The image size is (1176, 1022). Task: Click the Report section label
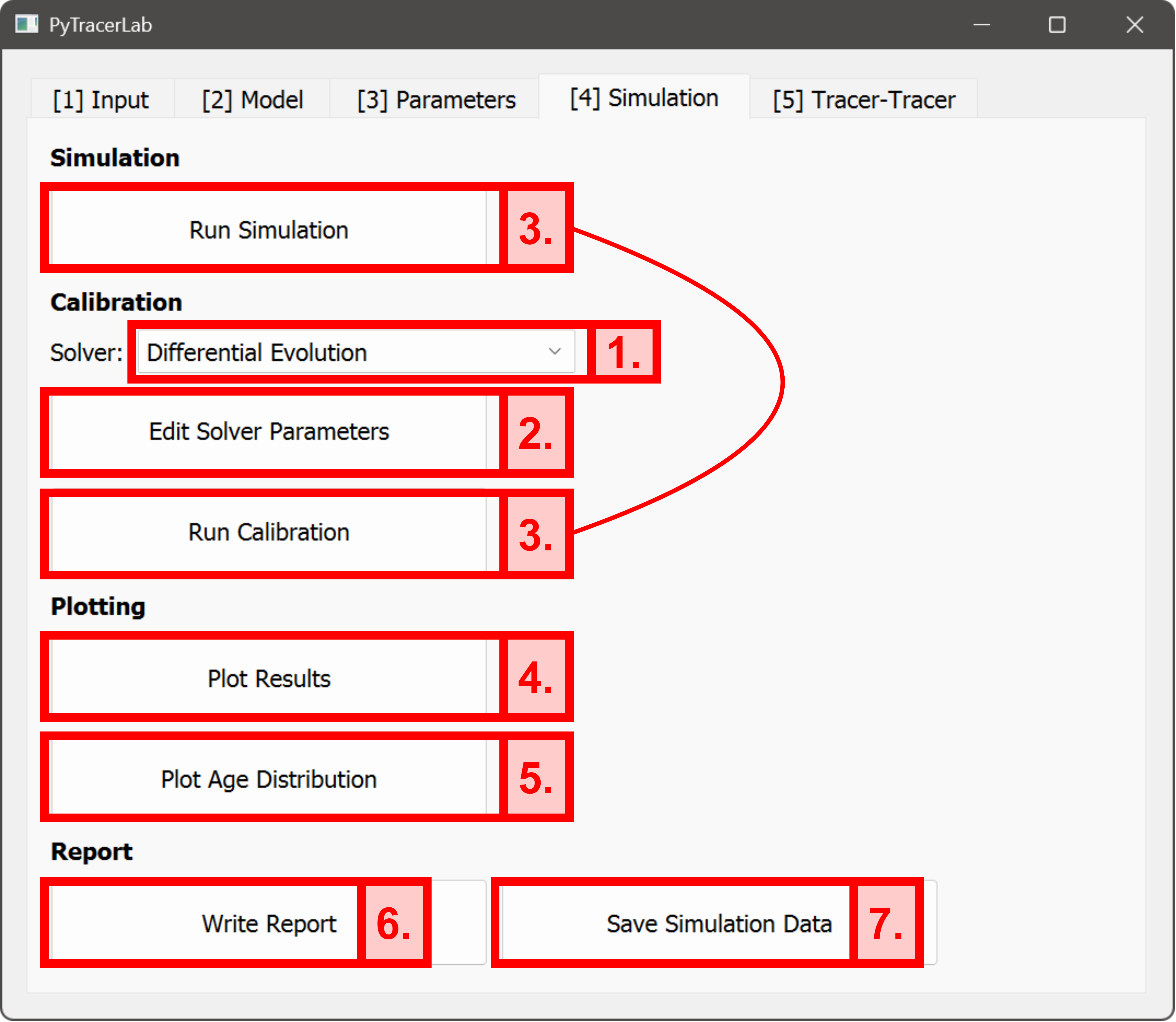[x=91, y=852]
